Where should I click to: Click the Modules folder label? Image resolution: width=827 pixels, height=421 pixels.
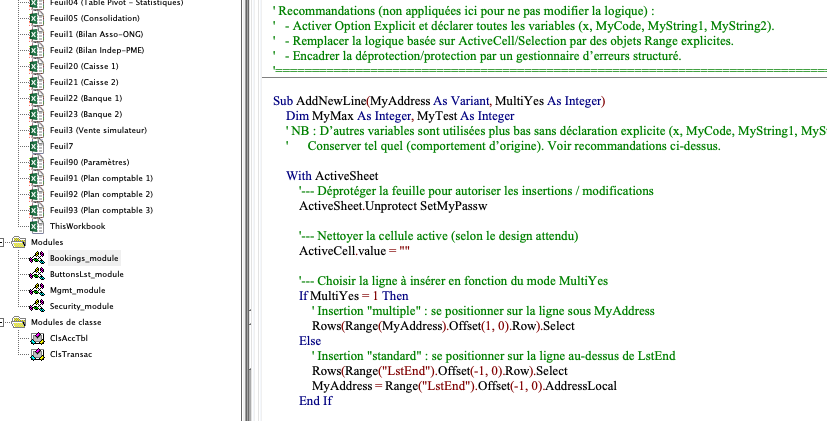pos(47,242)
